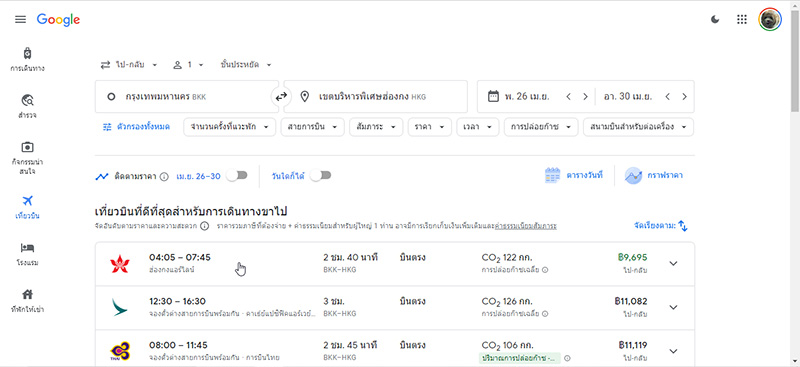This screenshot has height=367, width=800.
Task: Open the ไป-กลับ trip type dropdown
Action: [129, 65]
